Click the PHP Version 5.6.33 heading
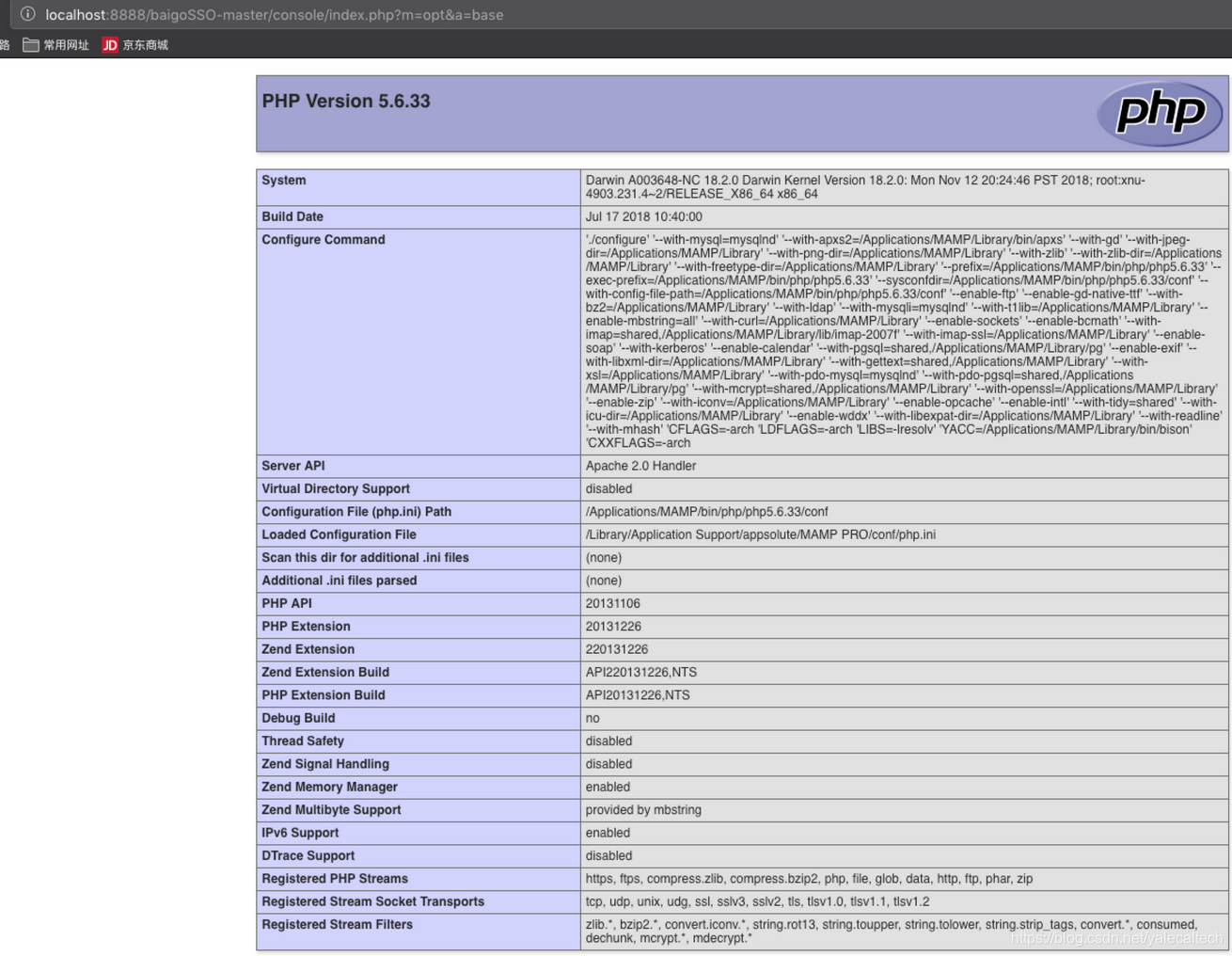 pyautogui.click(x=346, y=101)
